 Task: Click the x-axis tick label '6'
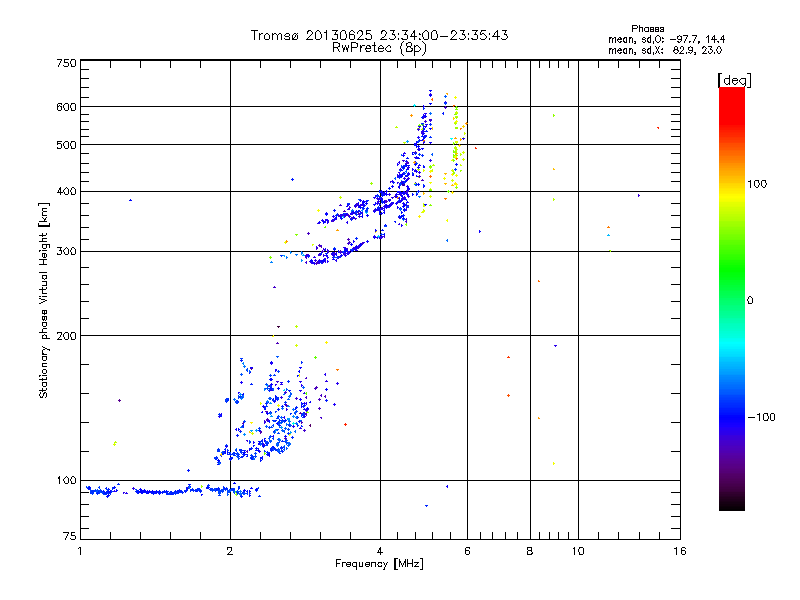point(467,551)
